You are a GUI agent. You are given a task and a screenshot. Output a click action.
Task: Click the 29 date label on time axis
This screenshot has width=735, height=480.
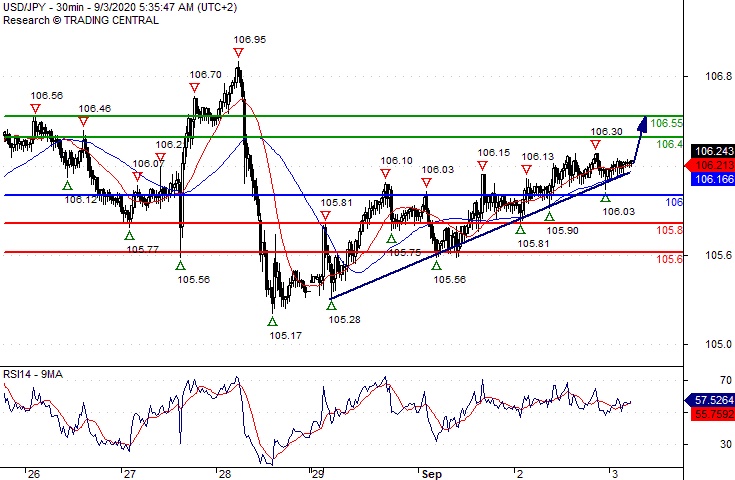pyautogui.click(x=317, y=474)
